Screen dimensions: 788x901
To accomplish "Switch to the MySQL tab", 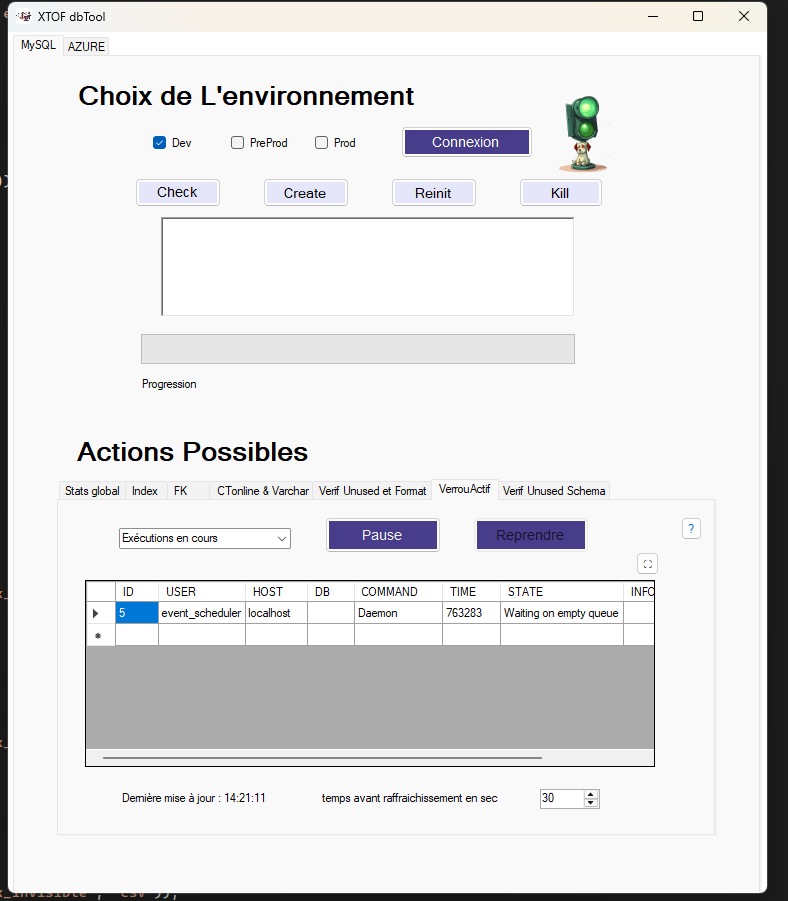I will click(38, 45).
